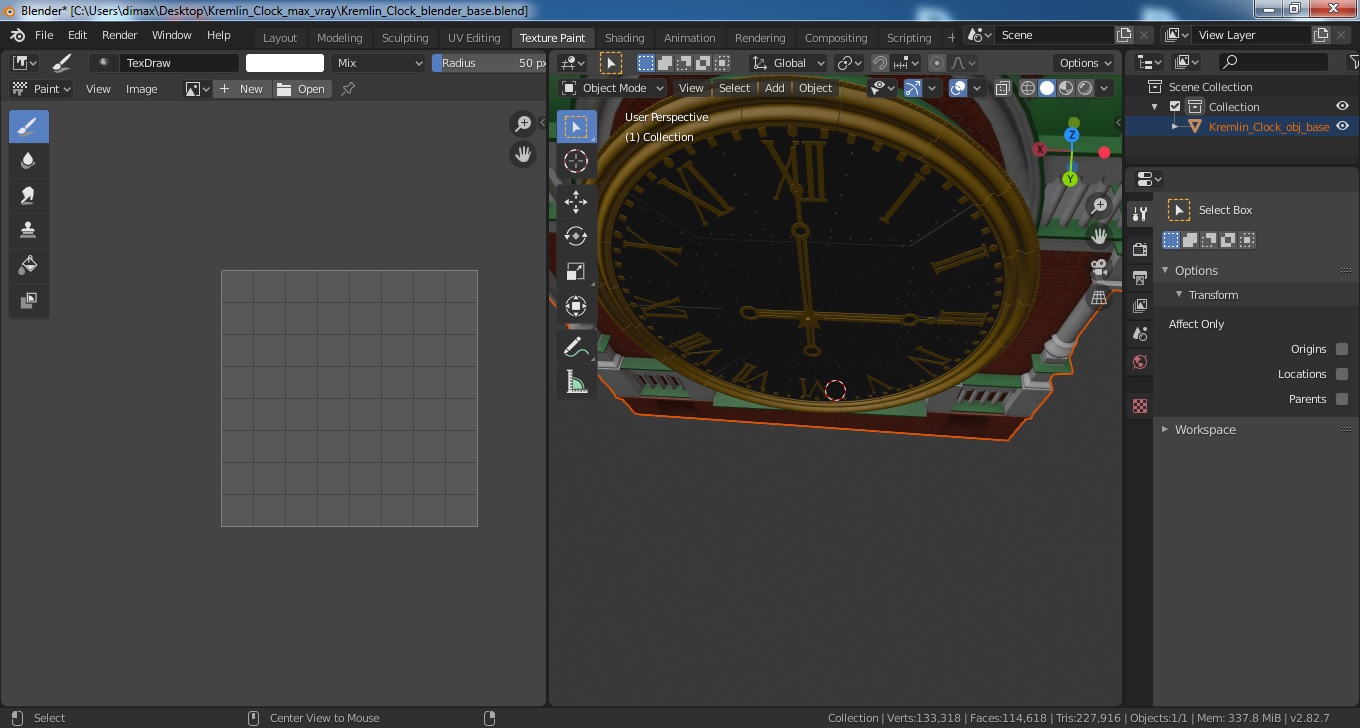This screenshot has height=728, width=1360.
Task: Open the Render properties tab
Action: click(1140, 249)
